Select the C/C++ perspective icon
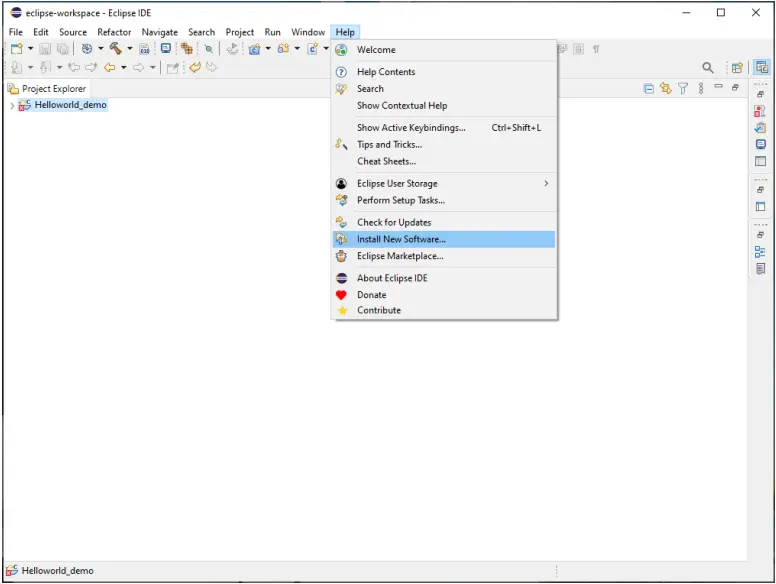 [x=762, y=67]
